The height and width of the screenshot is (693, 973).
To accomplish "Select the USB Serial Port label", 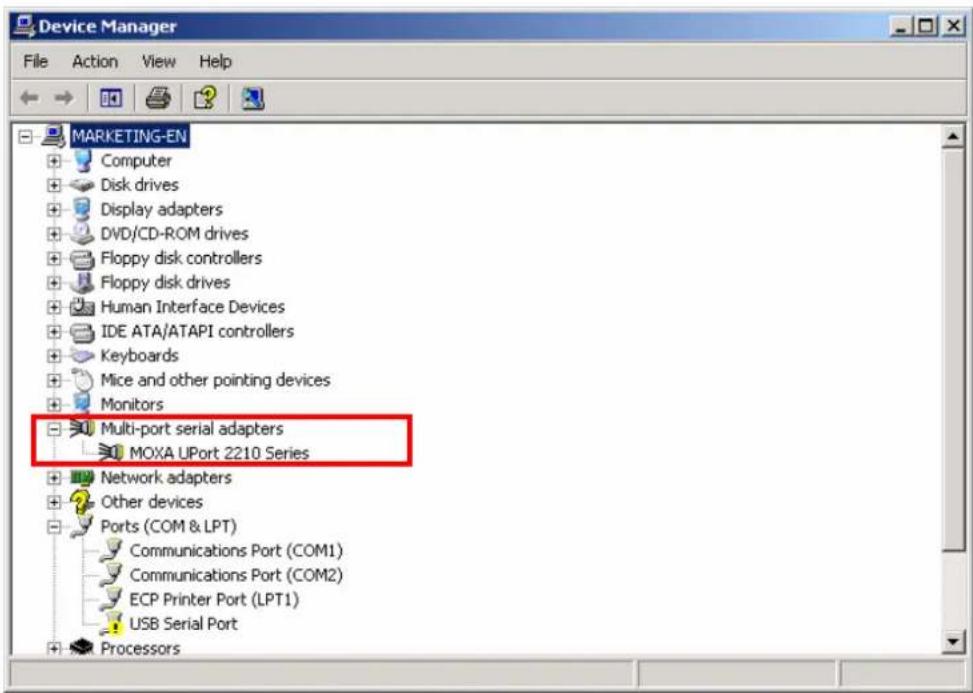I will click(183, 624).
